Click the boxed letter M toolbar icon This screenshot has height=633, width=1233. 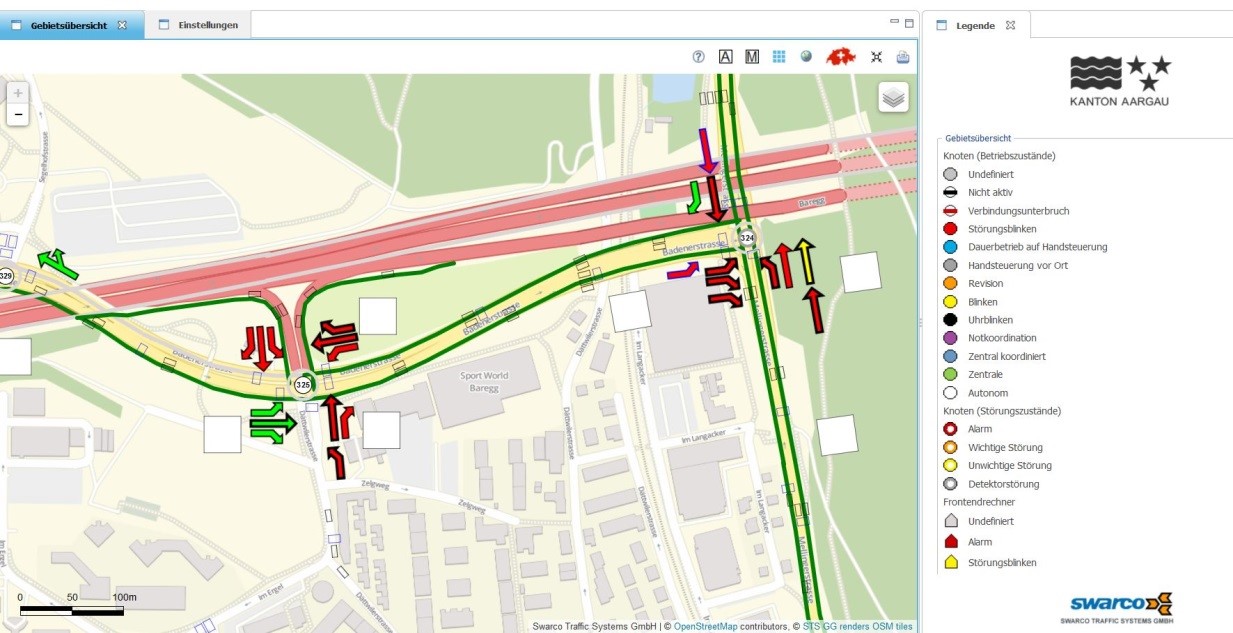tap(752, 57)
